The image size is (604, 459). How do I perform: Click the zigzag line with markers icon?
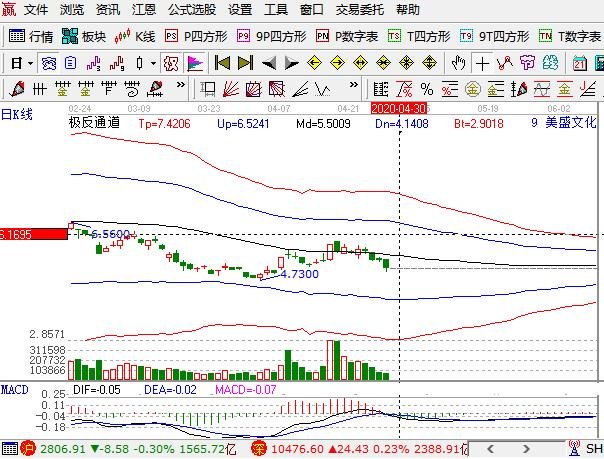pyautogui.click(x=505, y=63)
